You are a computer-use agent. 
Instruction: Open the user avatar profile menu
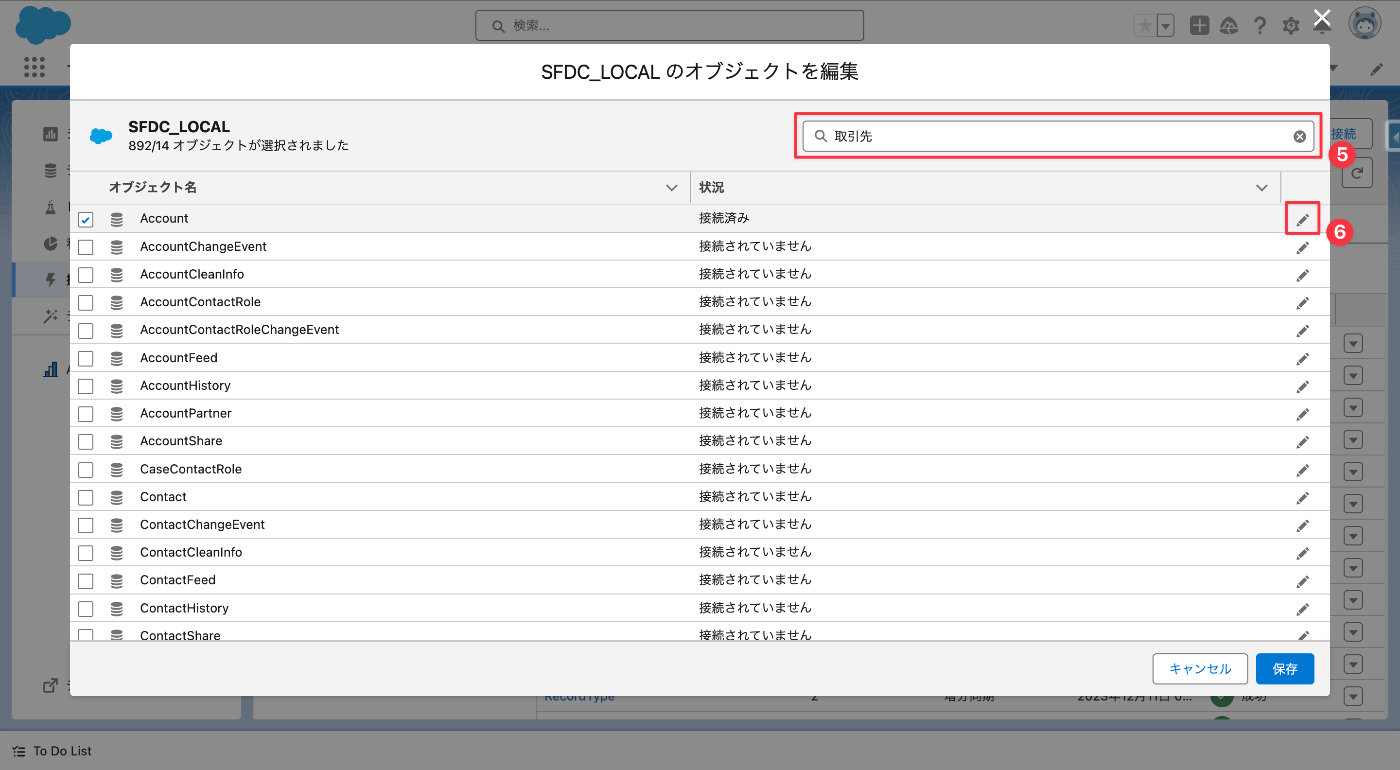pos(1365,24)
